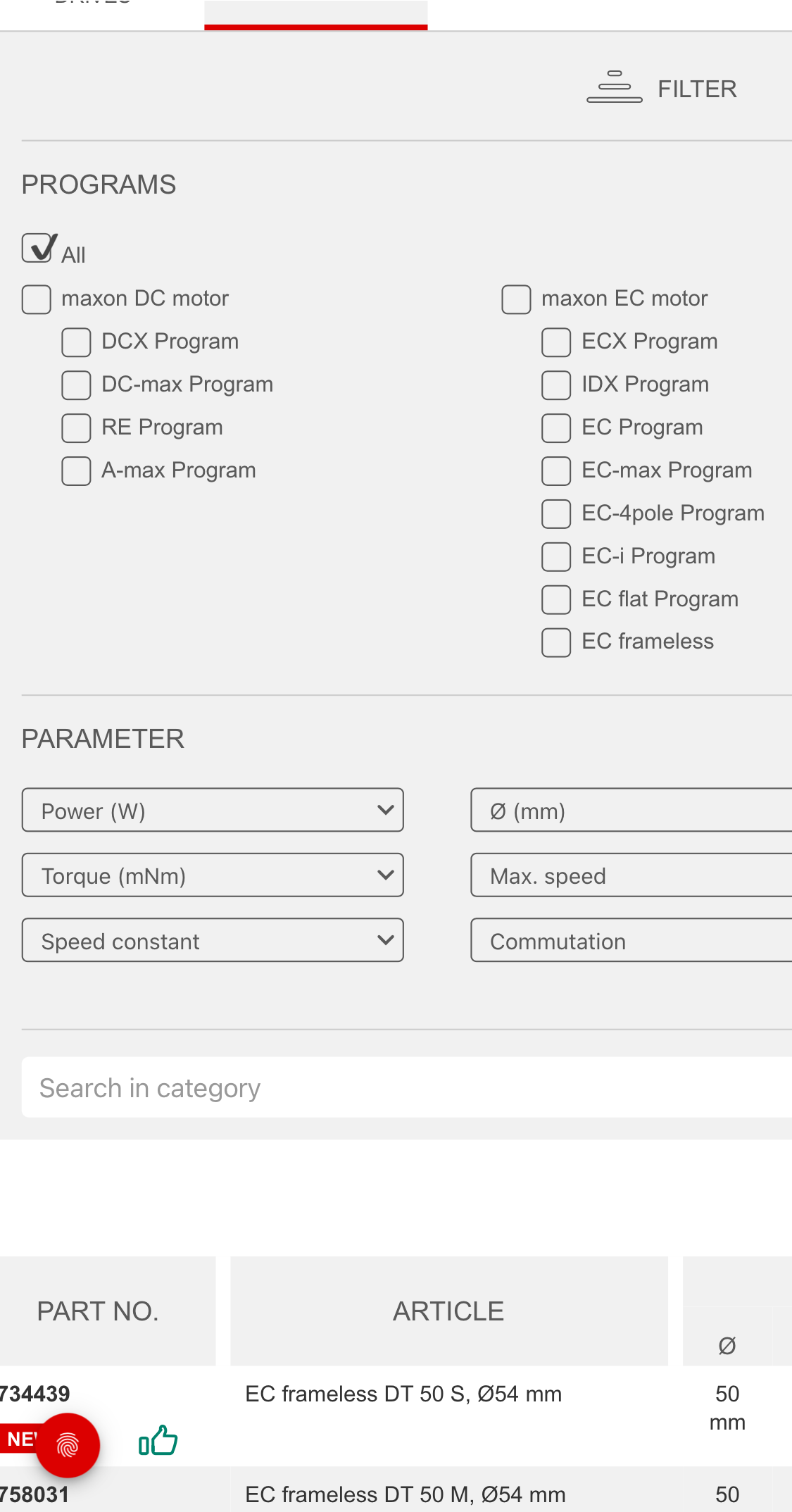Check the maxon EC motor checkbox
Image resolution: width=792 pixels, height=1512 pixels.
516,299
